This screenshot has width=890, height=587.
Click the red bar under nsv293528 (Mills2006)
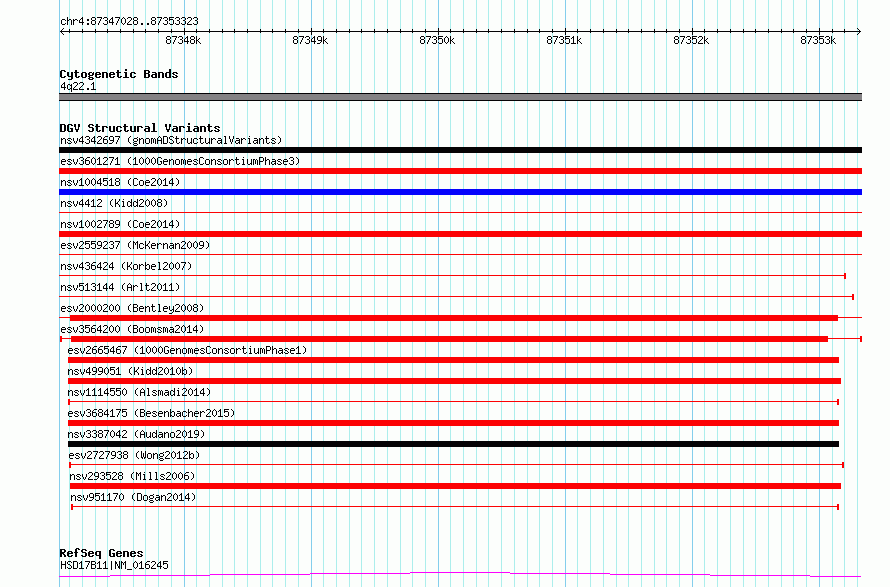[x=455, y=486]
